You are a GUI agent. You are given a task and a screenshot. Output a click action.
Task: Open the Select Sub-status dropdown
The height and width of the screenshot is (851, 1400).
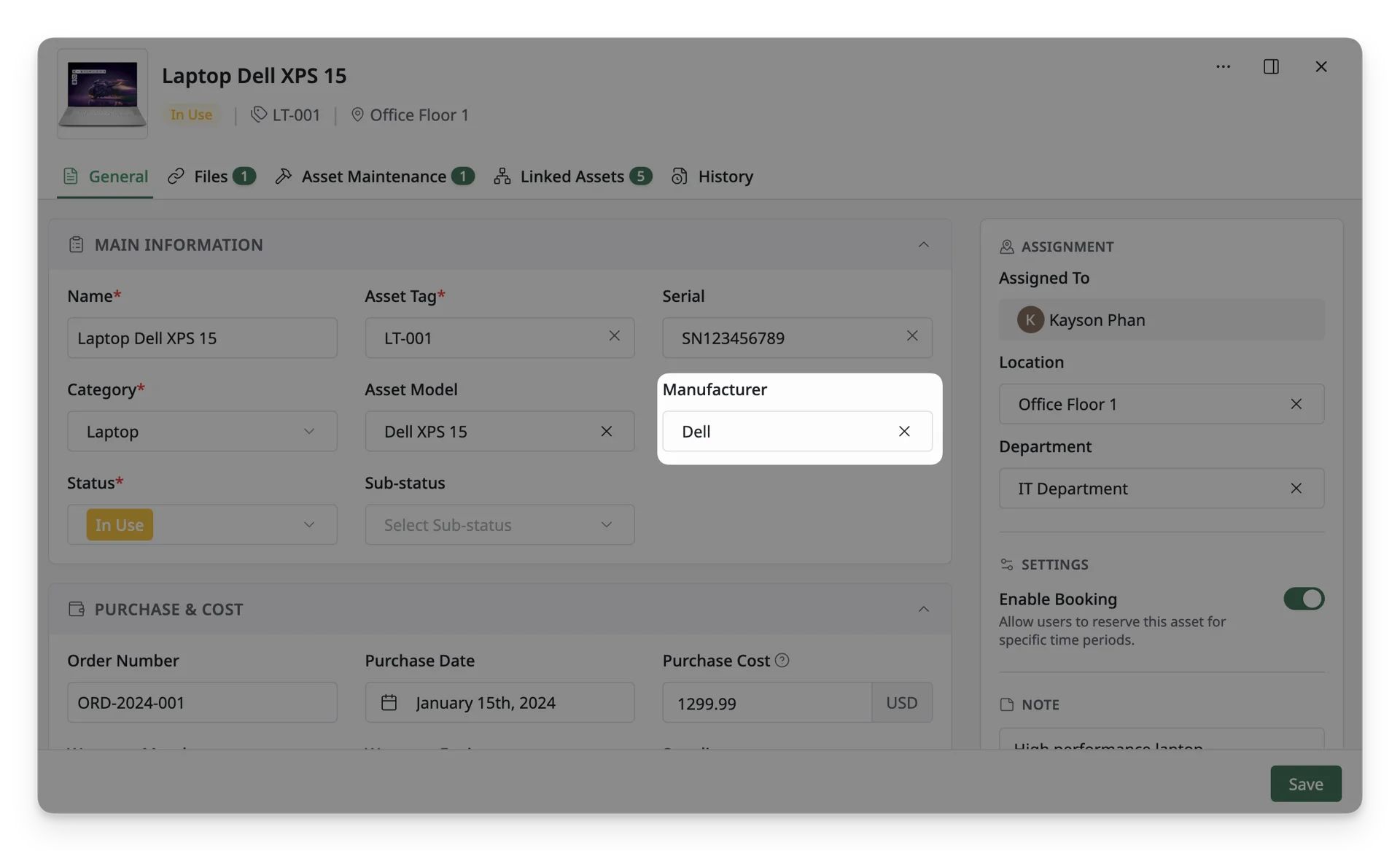point(499,524)
